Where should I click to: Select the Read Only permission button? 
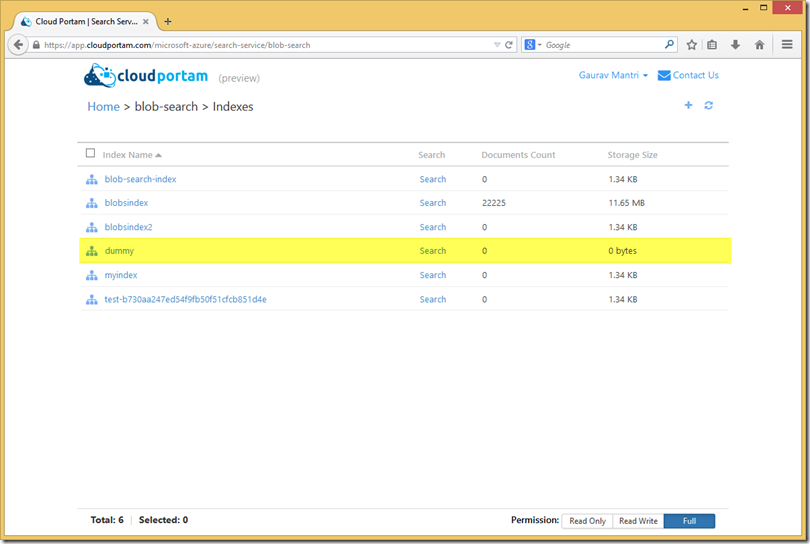[x=587, y=521]
